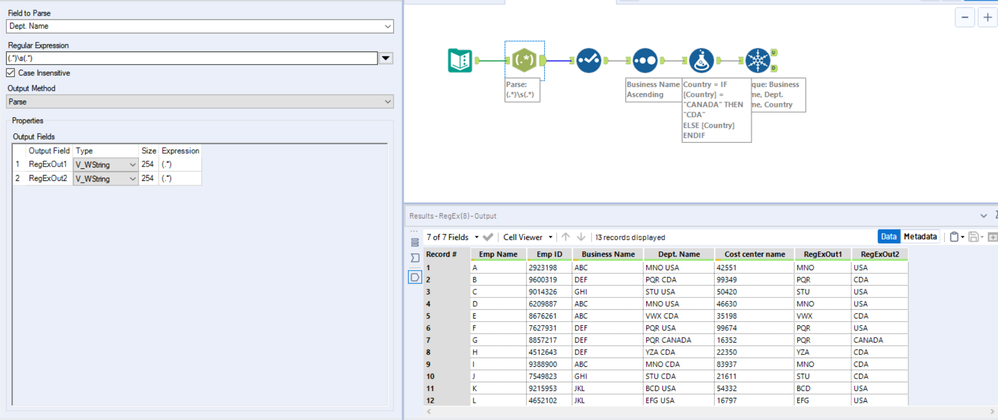Click the 'CANADA' RegExOut2 cell
The image size is (998, 420).
point(880,340)
